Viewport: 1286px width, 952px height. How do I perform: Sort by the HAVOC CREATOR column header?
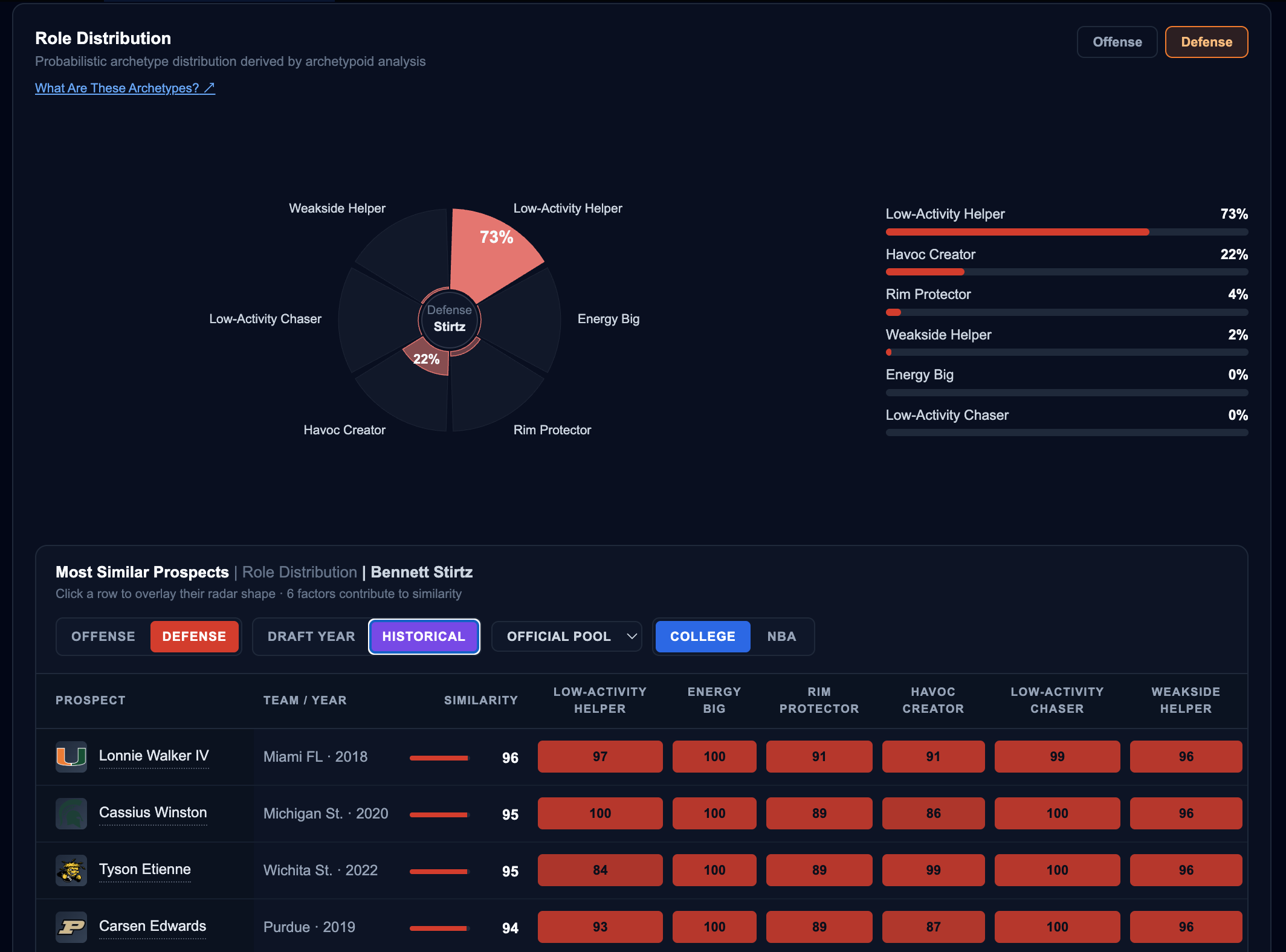click(933, 700)
